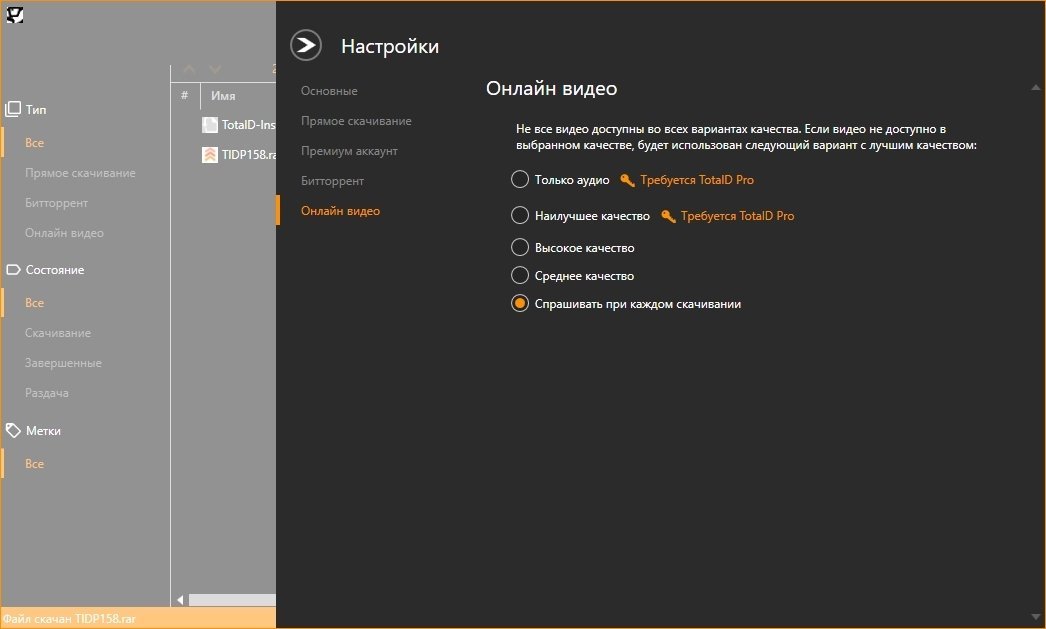The width and height of the screenshot is (1046, 629).
Task: Click Требуется TotalID Pro link beside Только аудио
Action: click(697, 180)
